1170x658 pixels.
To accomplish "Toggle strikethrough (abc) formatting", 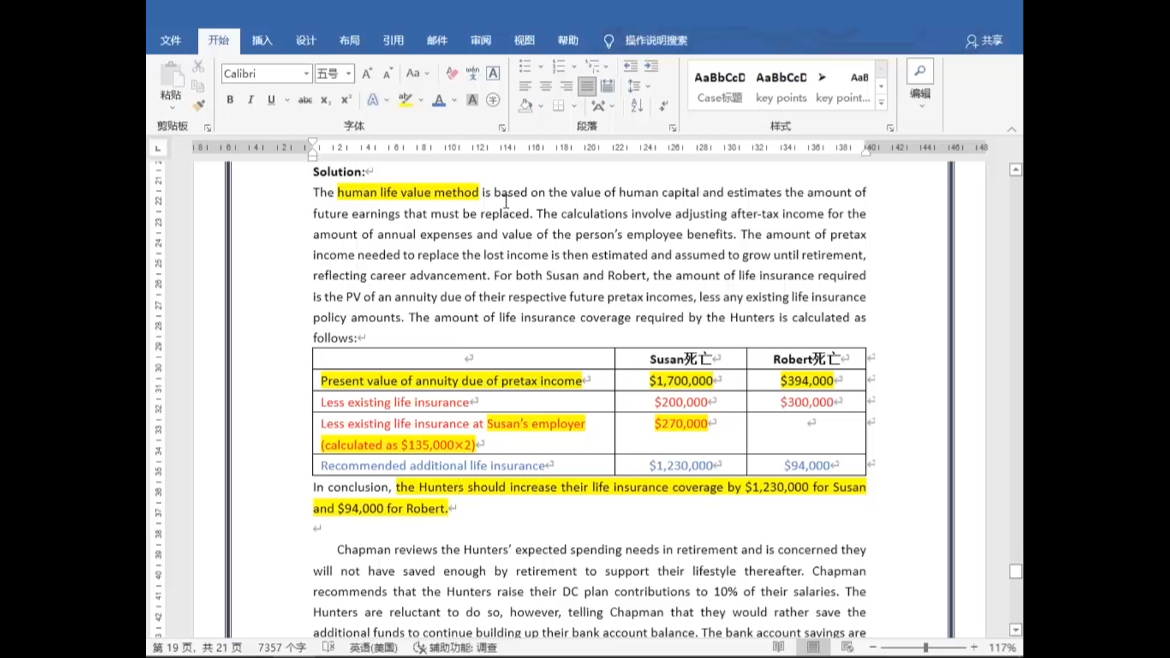I will click(x=305, y=100).
